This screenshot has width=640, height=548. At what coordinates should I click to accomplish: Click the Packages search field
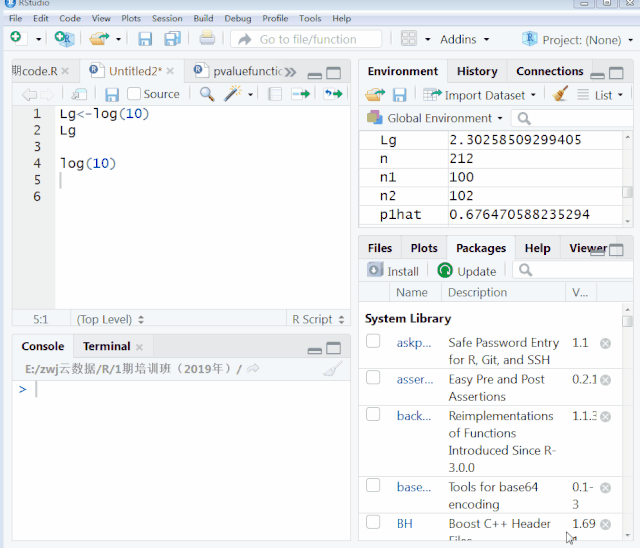[572, 270]
